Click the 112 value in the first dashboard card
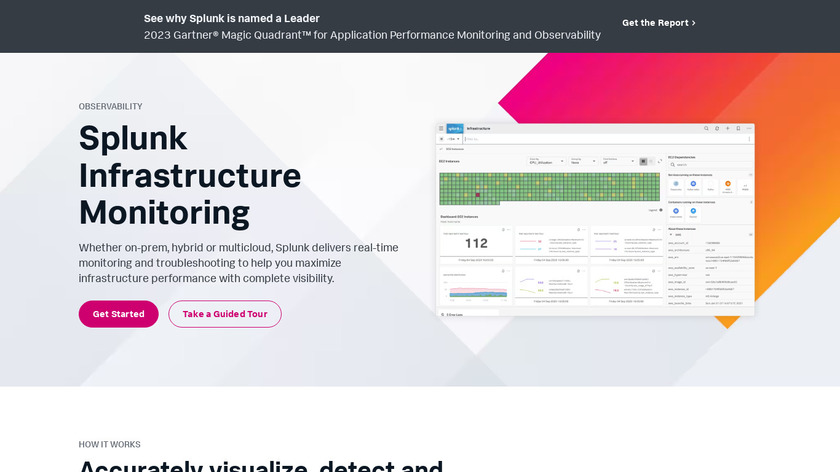The height and width of the screenshot is (472, 840). click(x=476, y=244)
